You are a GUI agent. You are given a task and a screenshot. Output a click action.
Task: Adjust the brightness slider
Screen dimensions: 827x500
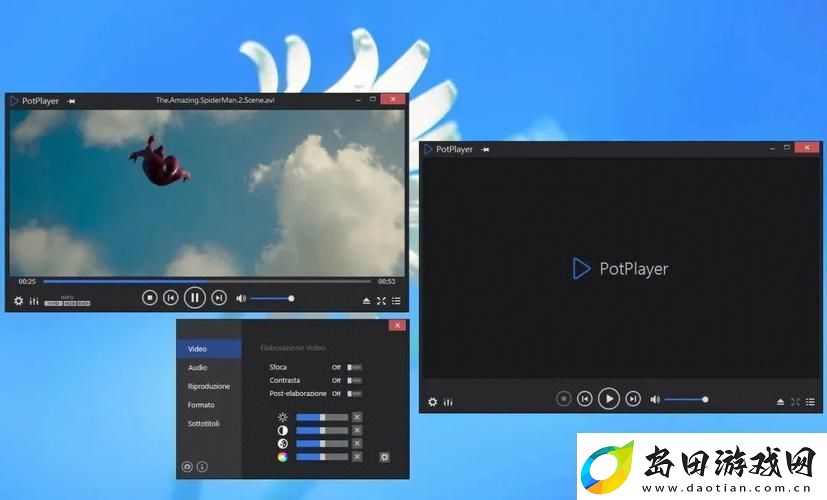tap(322, 417)
